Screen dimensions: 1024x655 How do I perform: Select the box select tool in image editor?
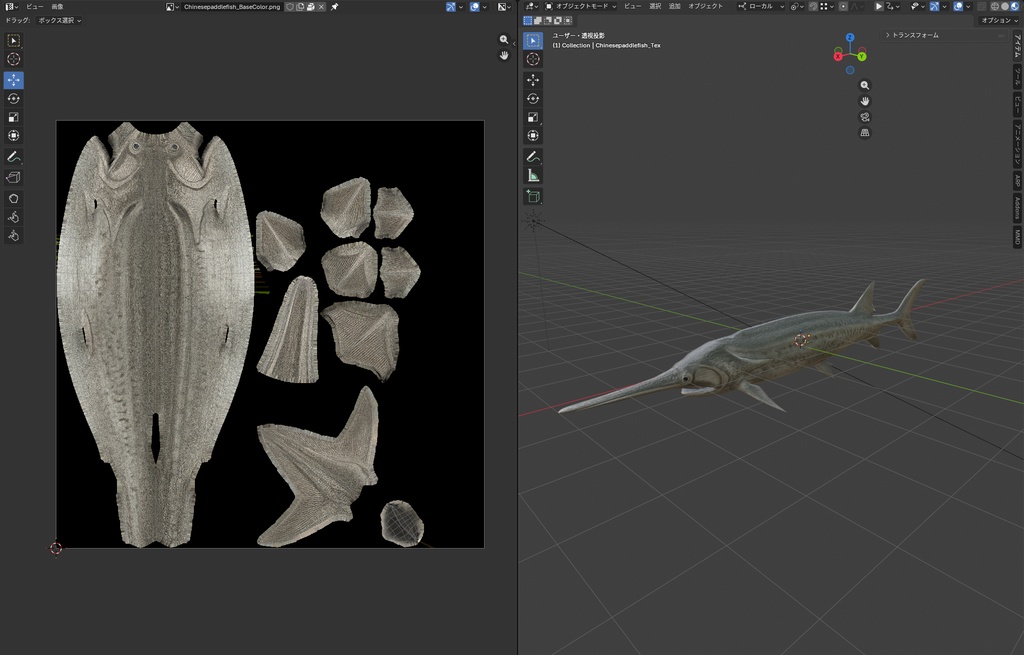pos(13,40)
